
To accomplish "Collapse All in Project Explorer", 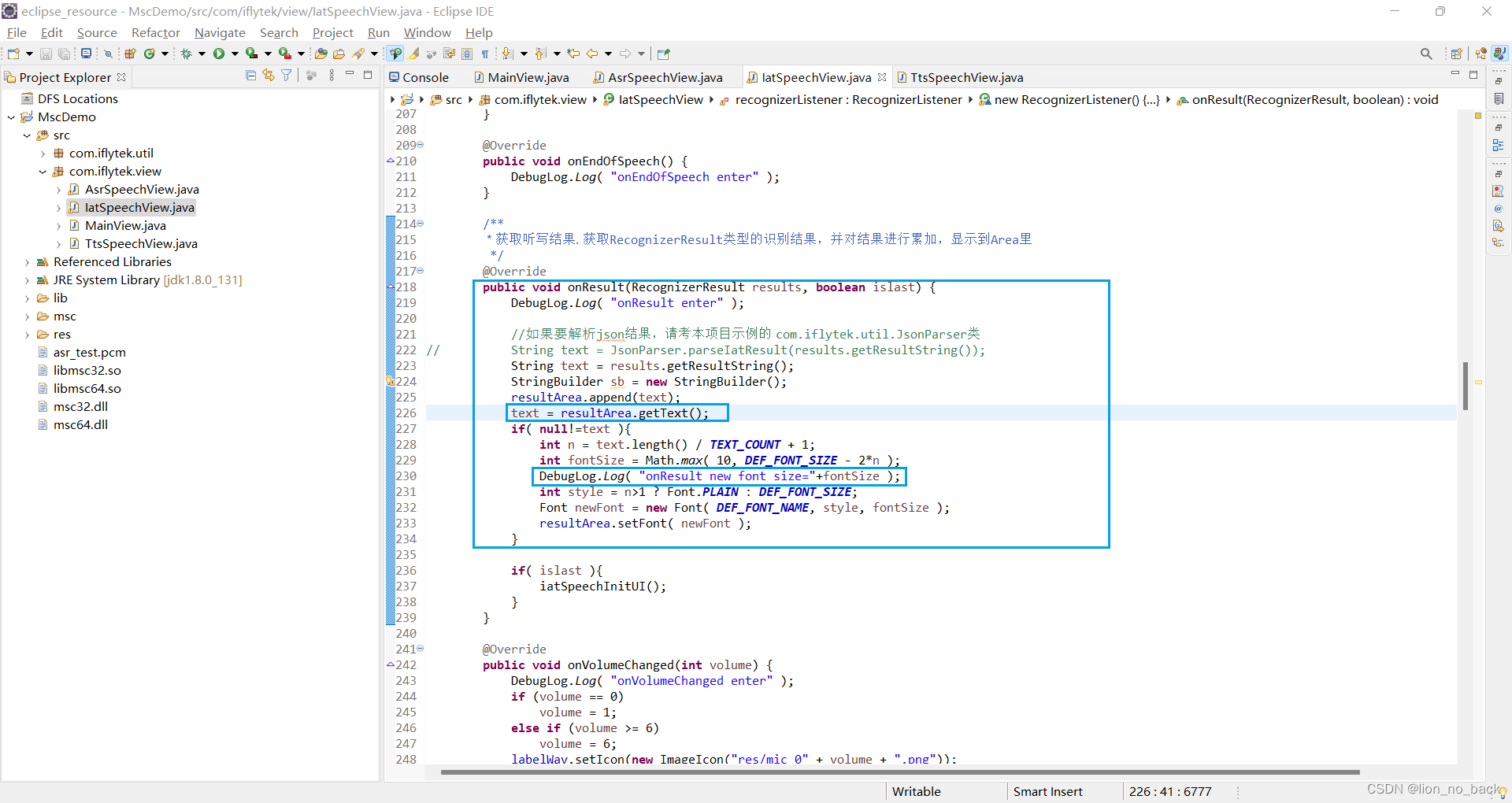I will point(250,76).
